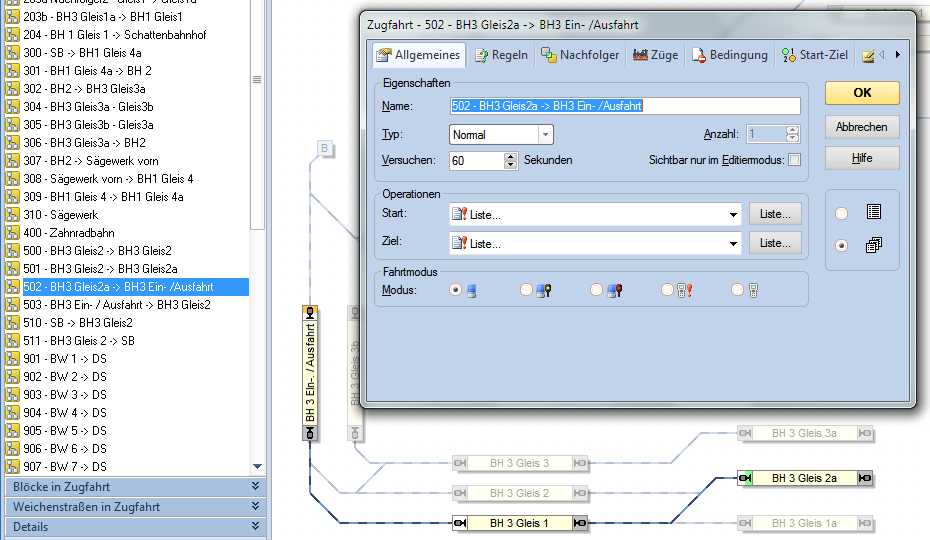Click the icon on the Züge tab
The height and width of the screenshot is (540, 930).
tap(639, 55)
